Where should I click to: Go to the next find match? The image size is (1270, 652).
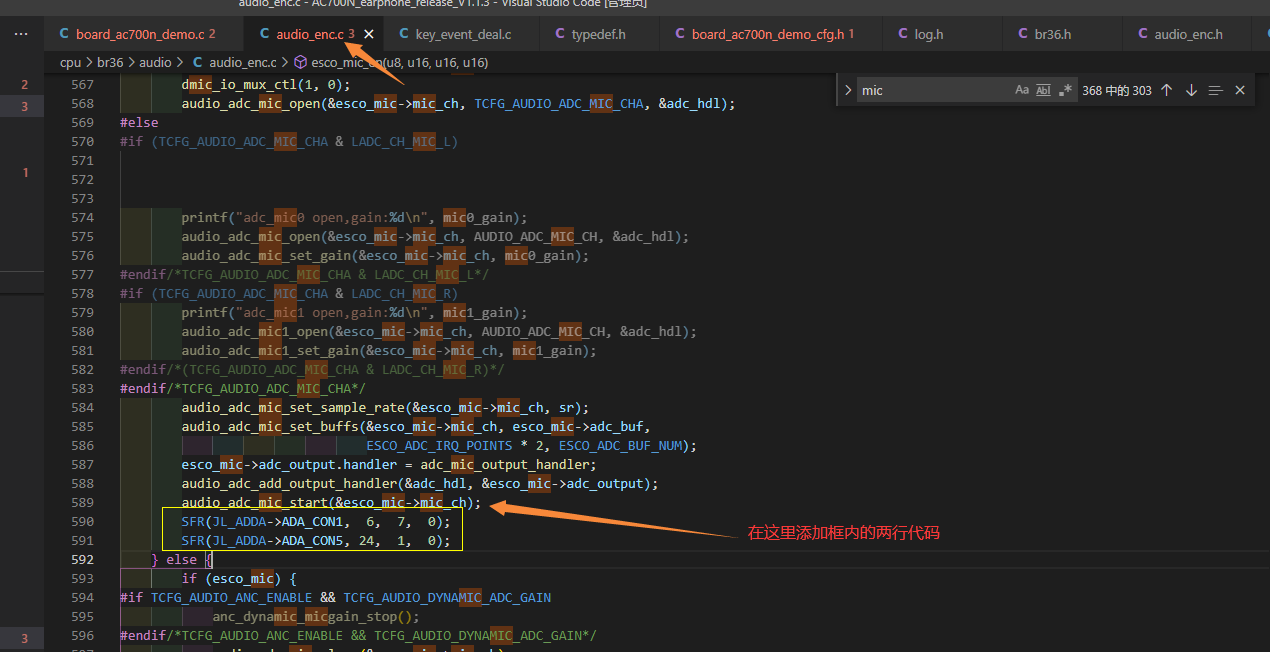tap(1191, 90)
